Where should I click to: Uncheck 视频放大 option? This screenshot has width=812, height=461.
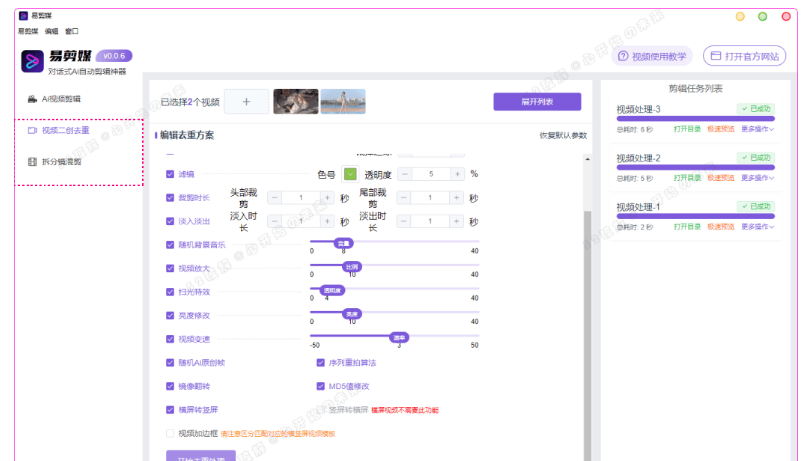170,268
